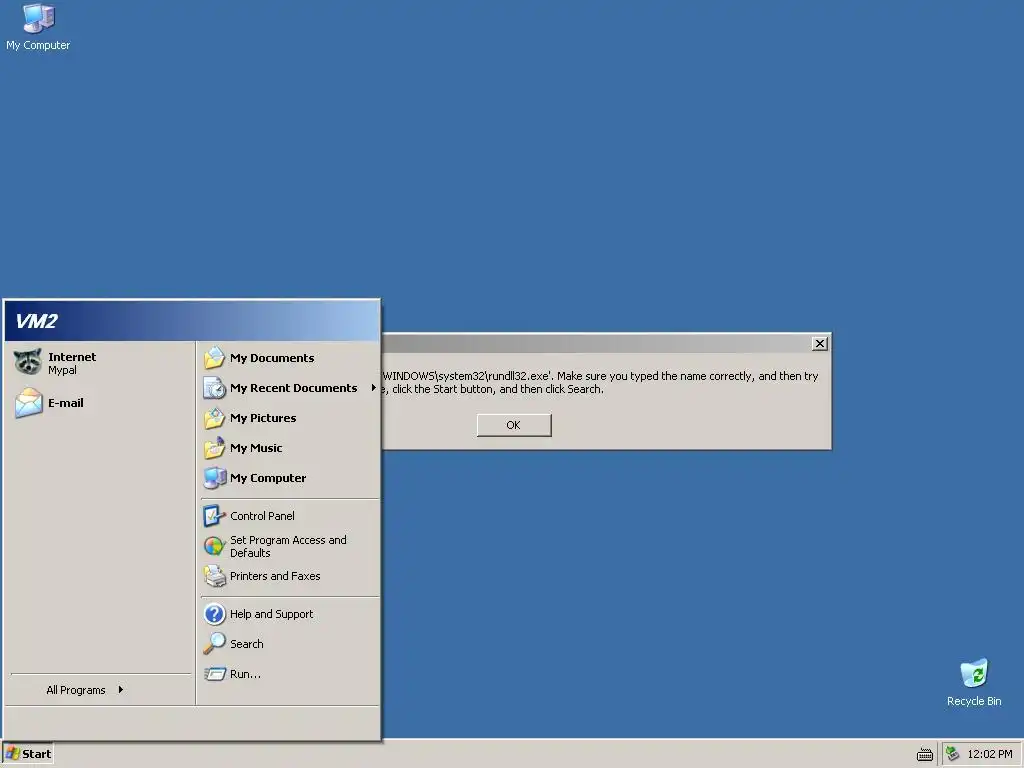The image size is (1024, 768).
Task: Click the Set Program Access icon
Action: [x=214, y=546]
